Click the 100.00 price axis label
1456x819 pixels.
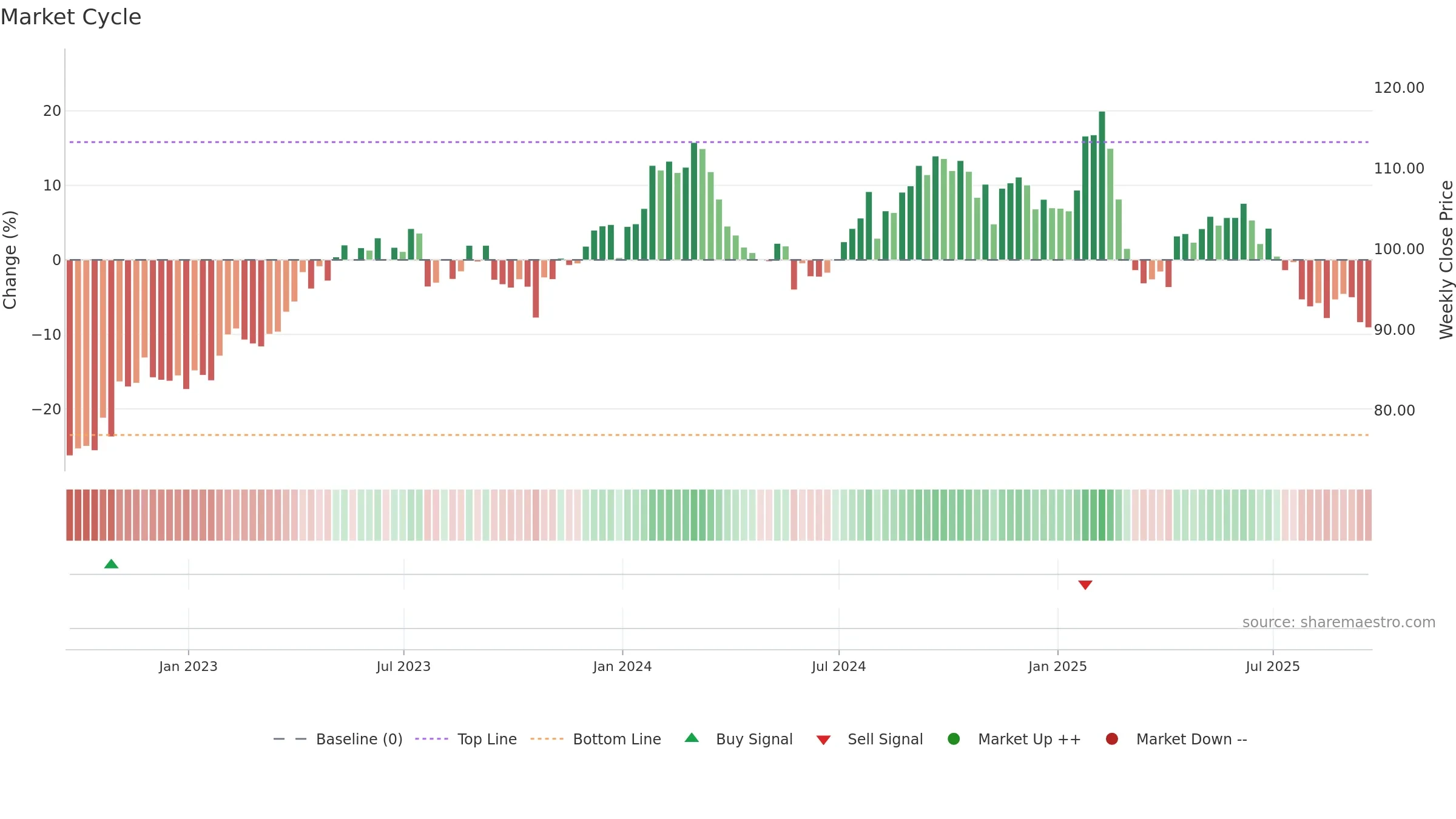[1399, 249]
